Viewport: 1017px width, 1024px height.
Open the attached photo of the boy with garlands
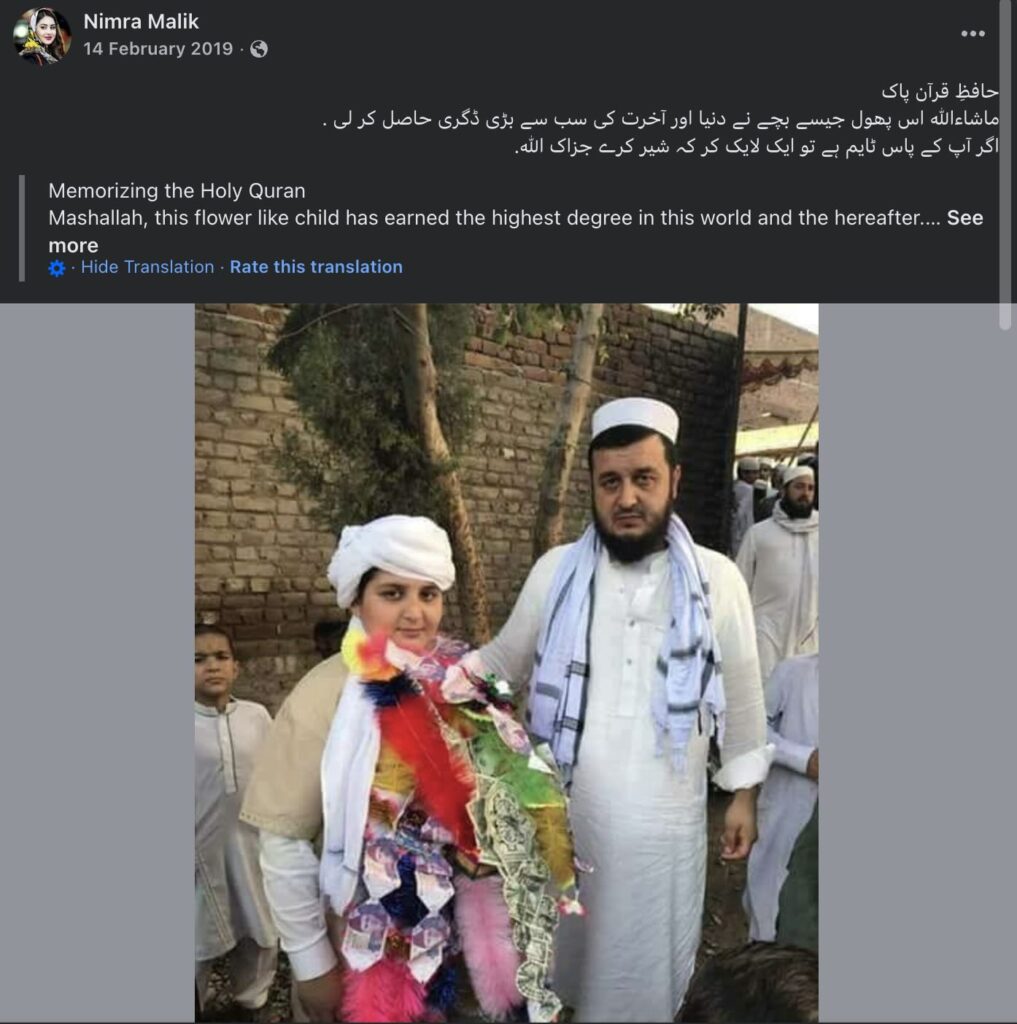(x=506, y=663)
